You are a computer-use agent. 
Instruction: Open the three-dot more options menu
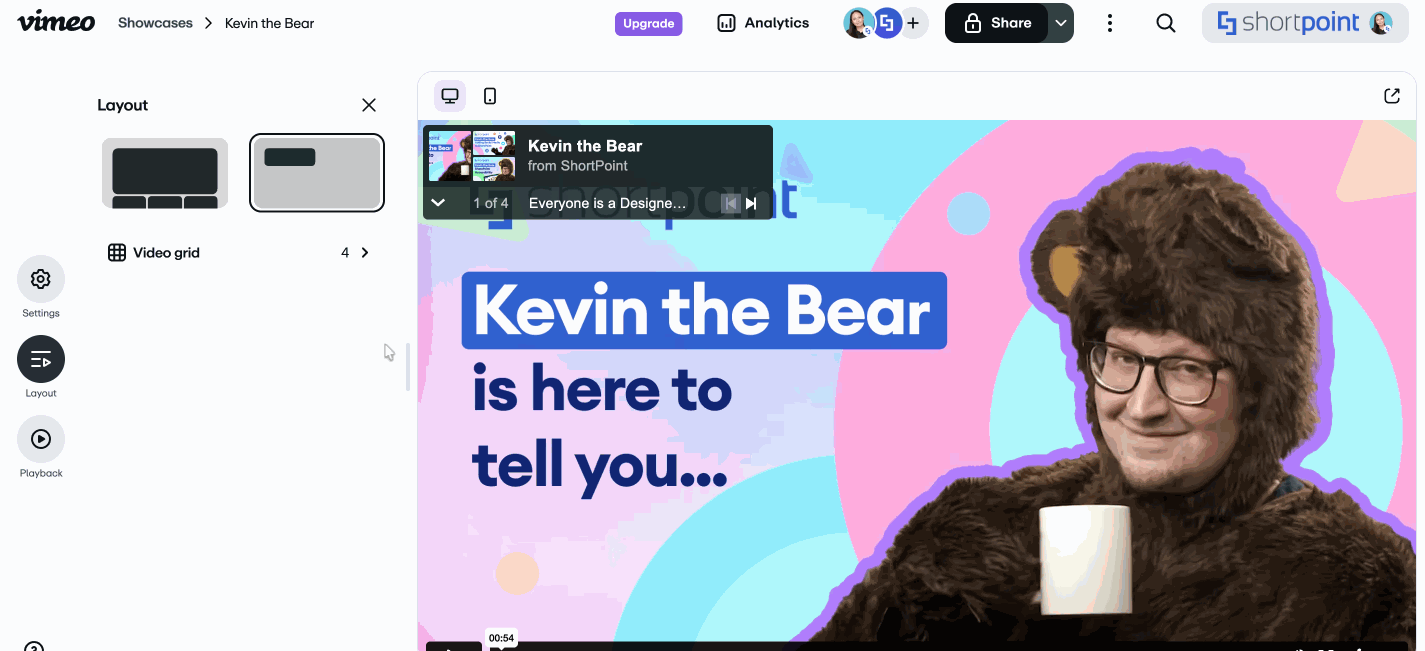pos(1110,23)
